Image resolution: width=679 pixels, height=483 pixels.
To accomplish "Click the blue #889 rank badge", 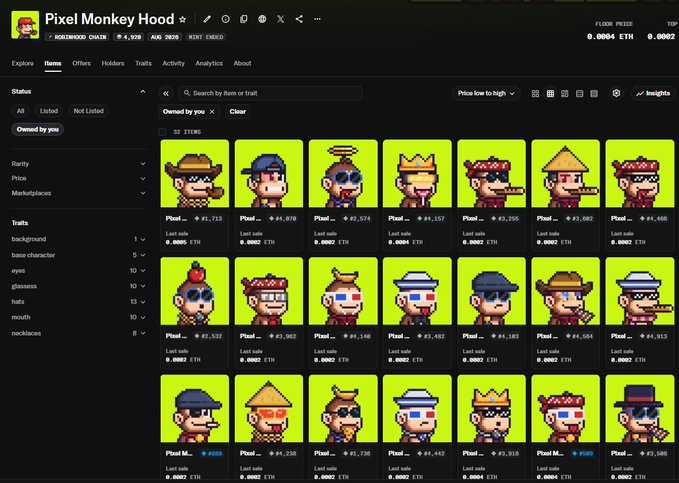I will click(212, 454).
